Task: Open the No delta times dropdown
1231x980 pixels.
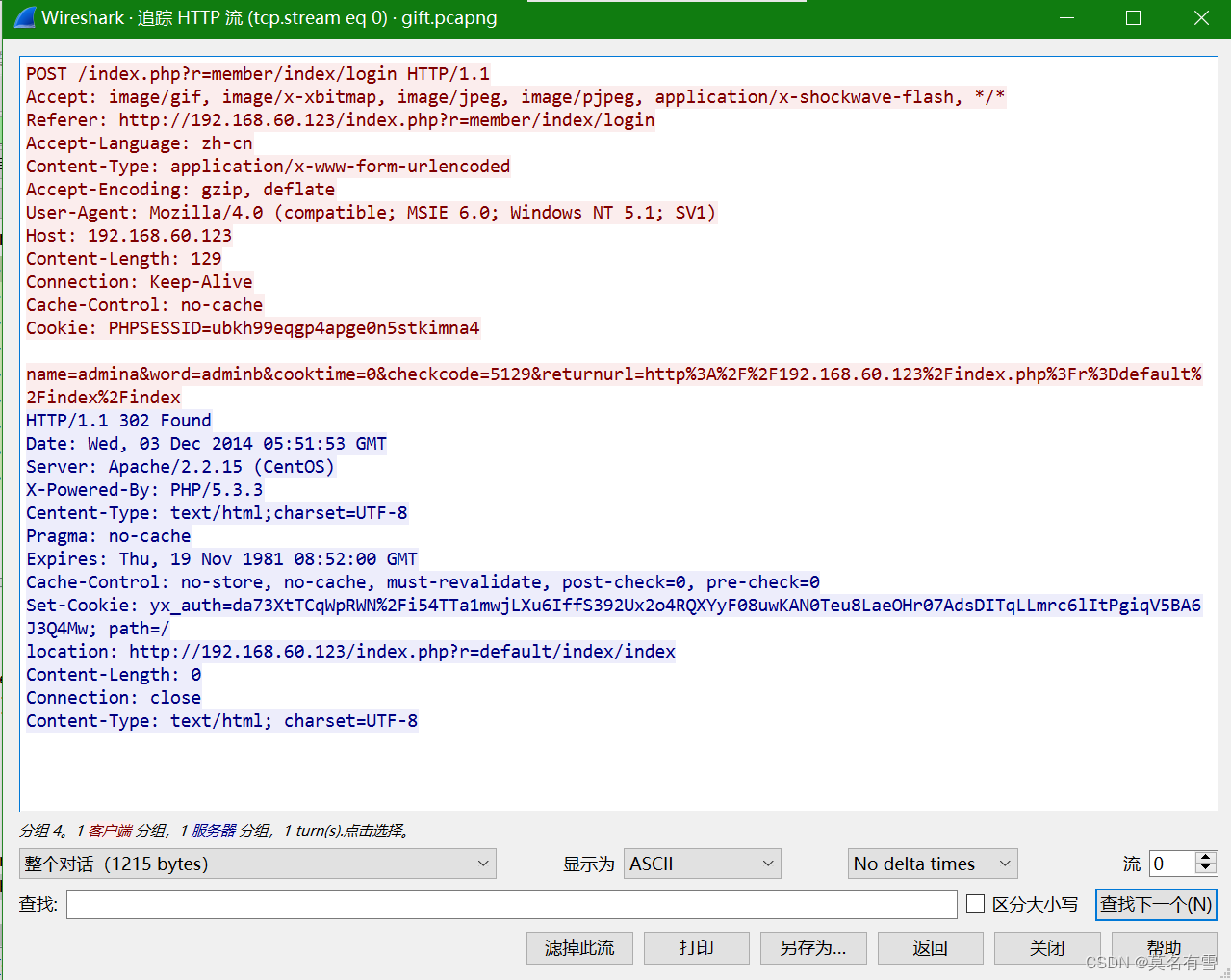Action: coord(933,864)
